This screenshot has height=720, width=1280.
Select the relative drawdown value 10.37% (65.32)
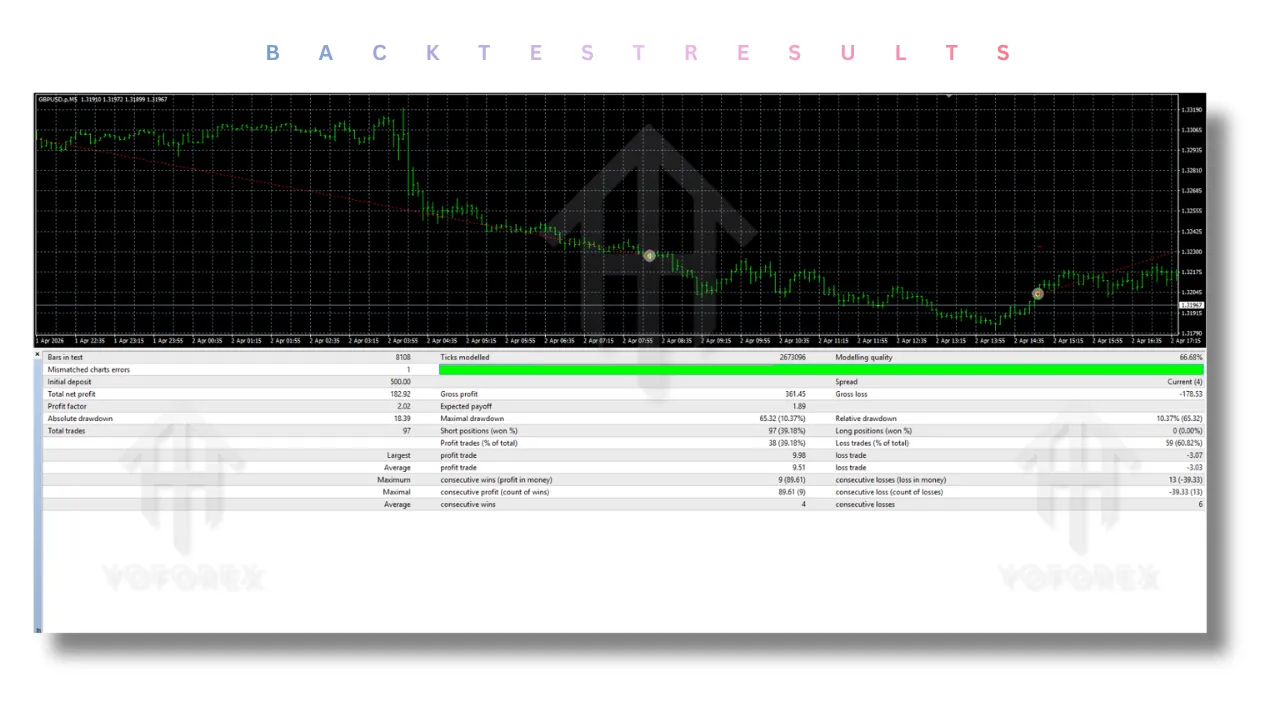pos(1180,419)
